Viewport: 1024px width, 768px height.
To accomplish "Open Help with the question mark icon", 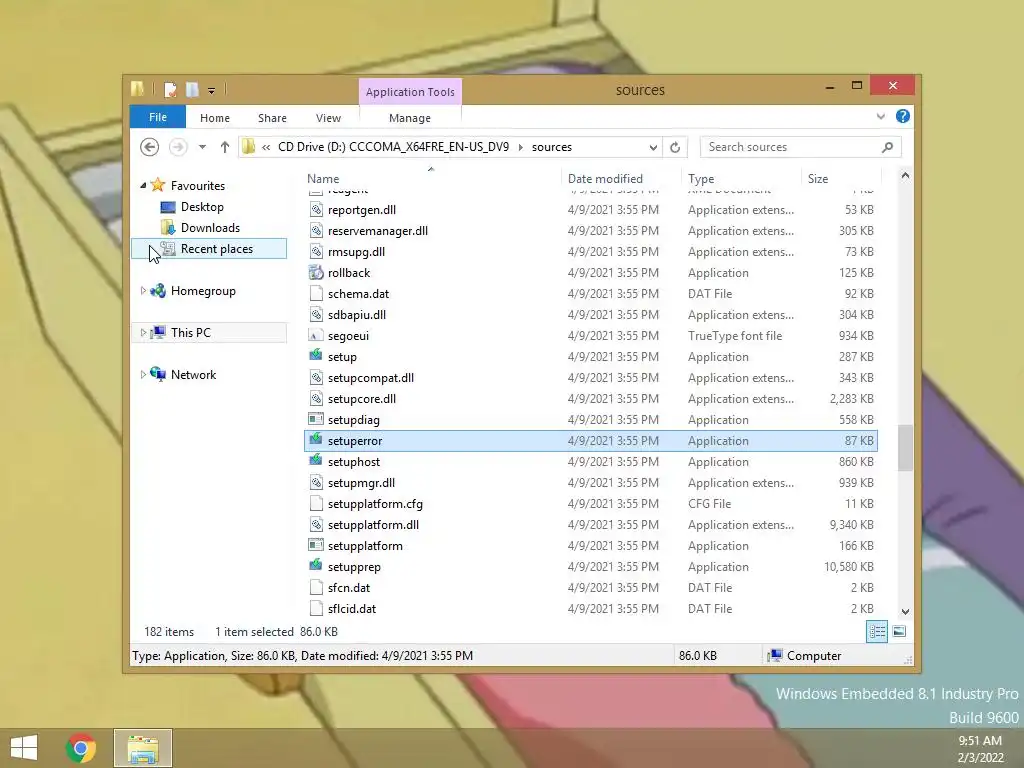I will 903,116.
